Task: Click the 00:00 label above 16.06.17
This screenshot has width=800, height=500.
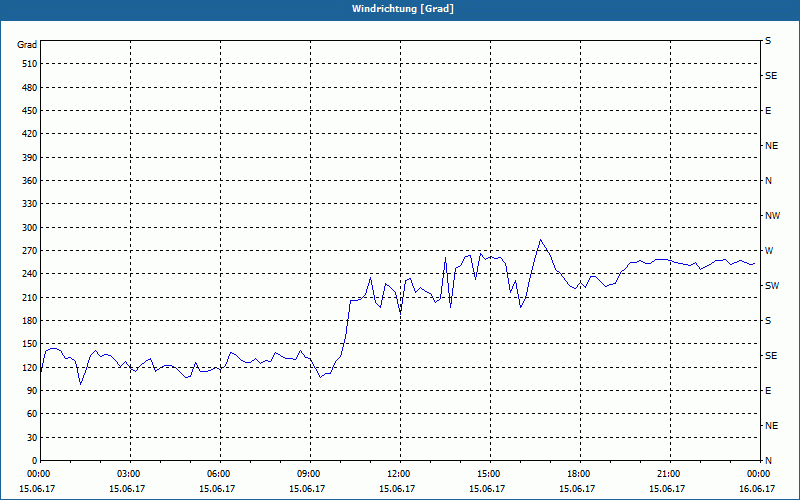Action: tap(760, 474)
